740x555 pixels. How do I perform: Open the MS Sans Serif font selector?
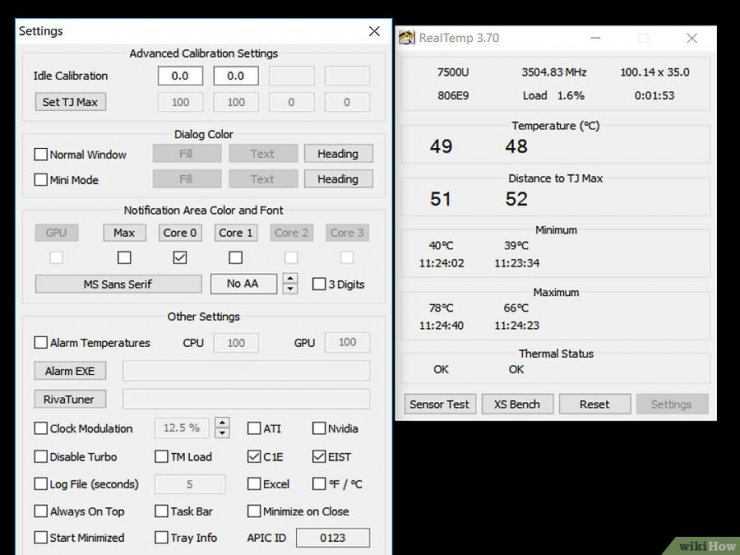118,284
